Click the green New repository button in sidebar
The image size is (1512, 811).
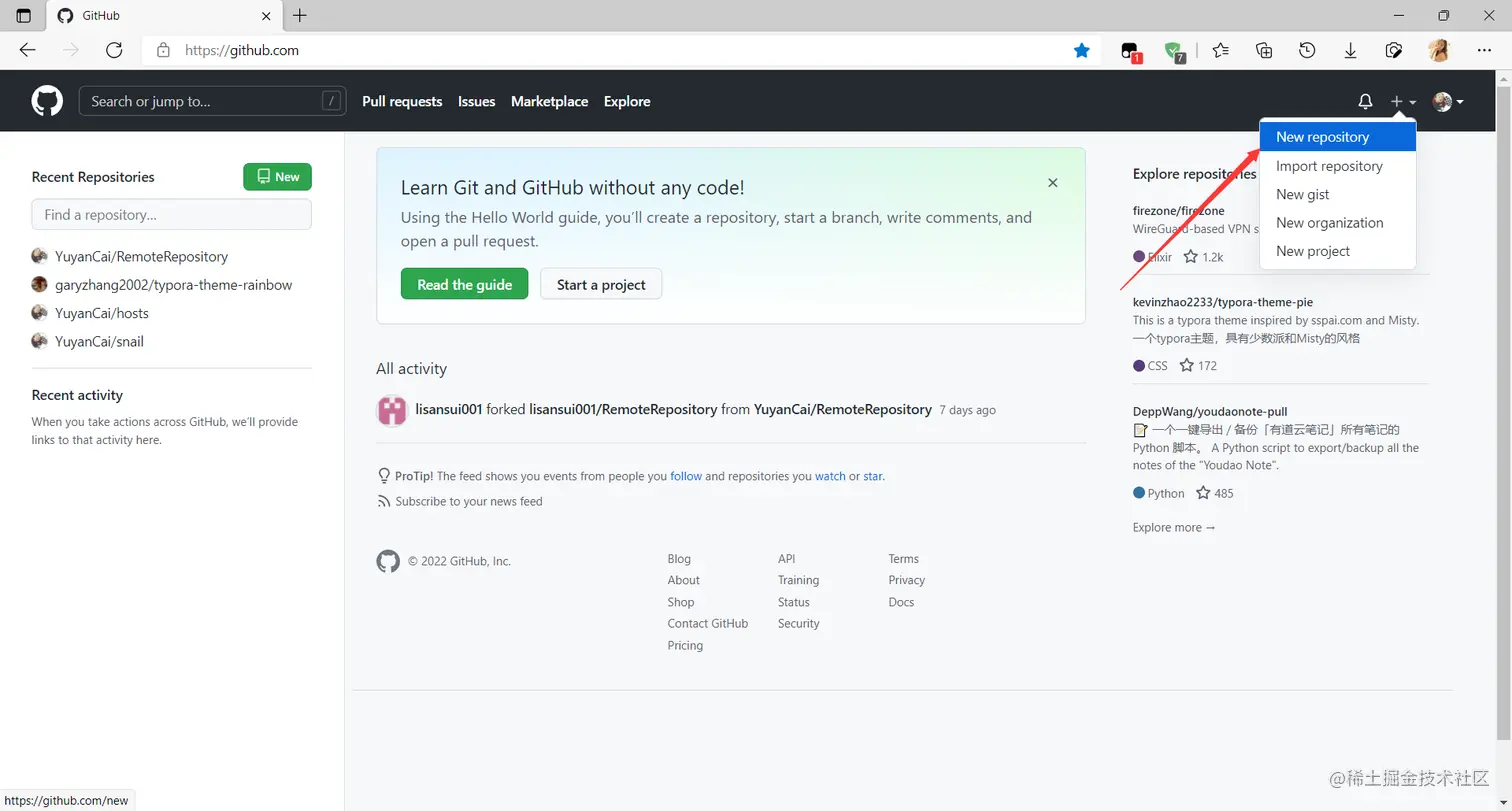coord(278,176)
